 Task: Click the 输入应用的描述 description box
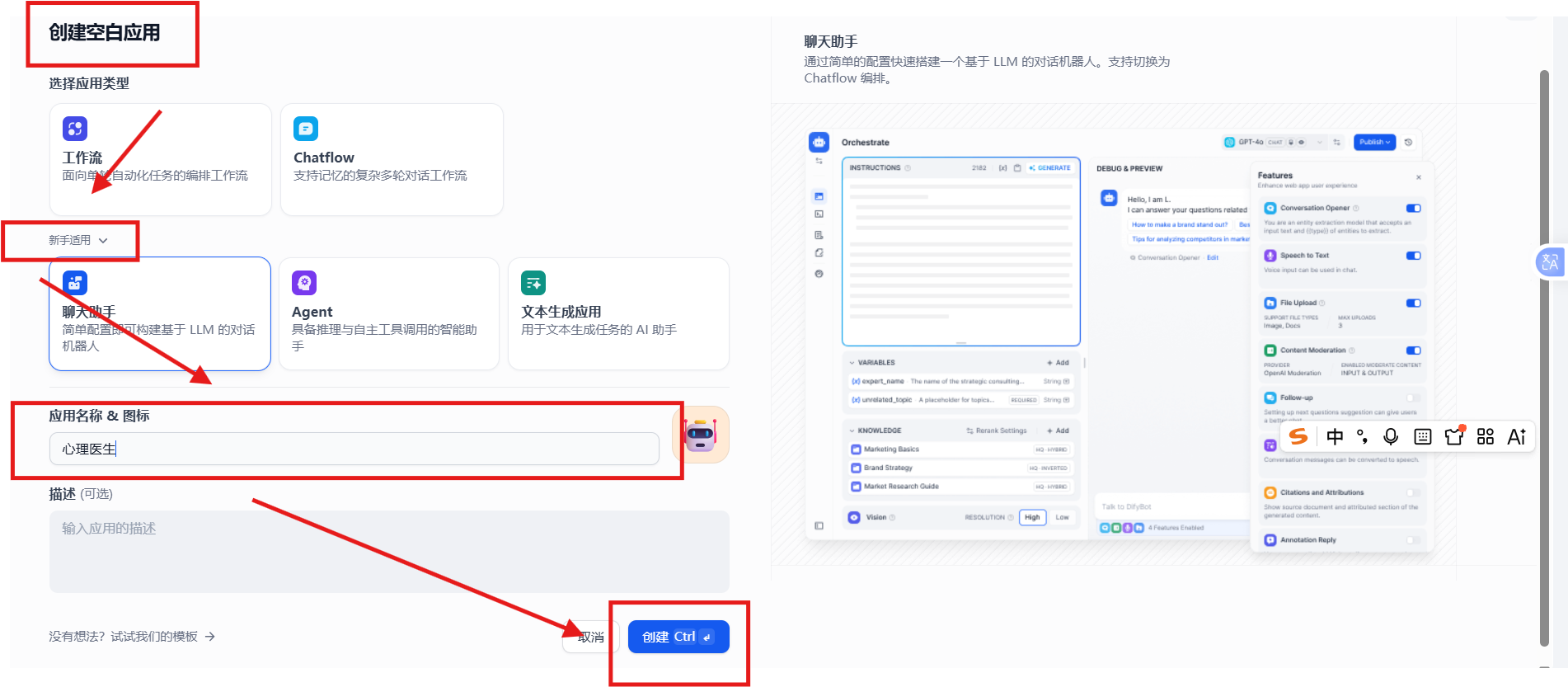389,551
